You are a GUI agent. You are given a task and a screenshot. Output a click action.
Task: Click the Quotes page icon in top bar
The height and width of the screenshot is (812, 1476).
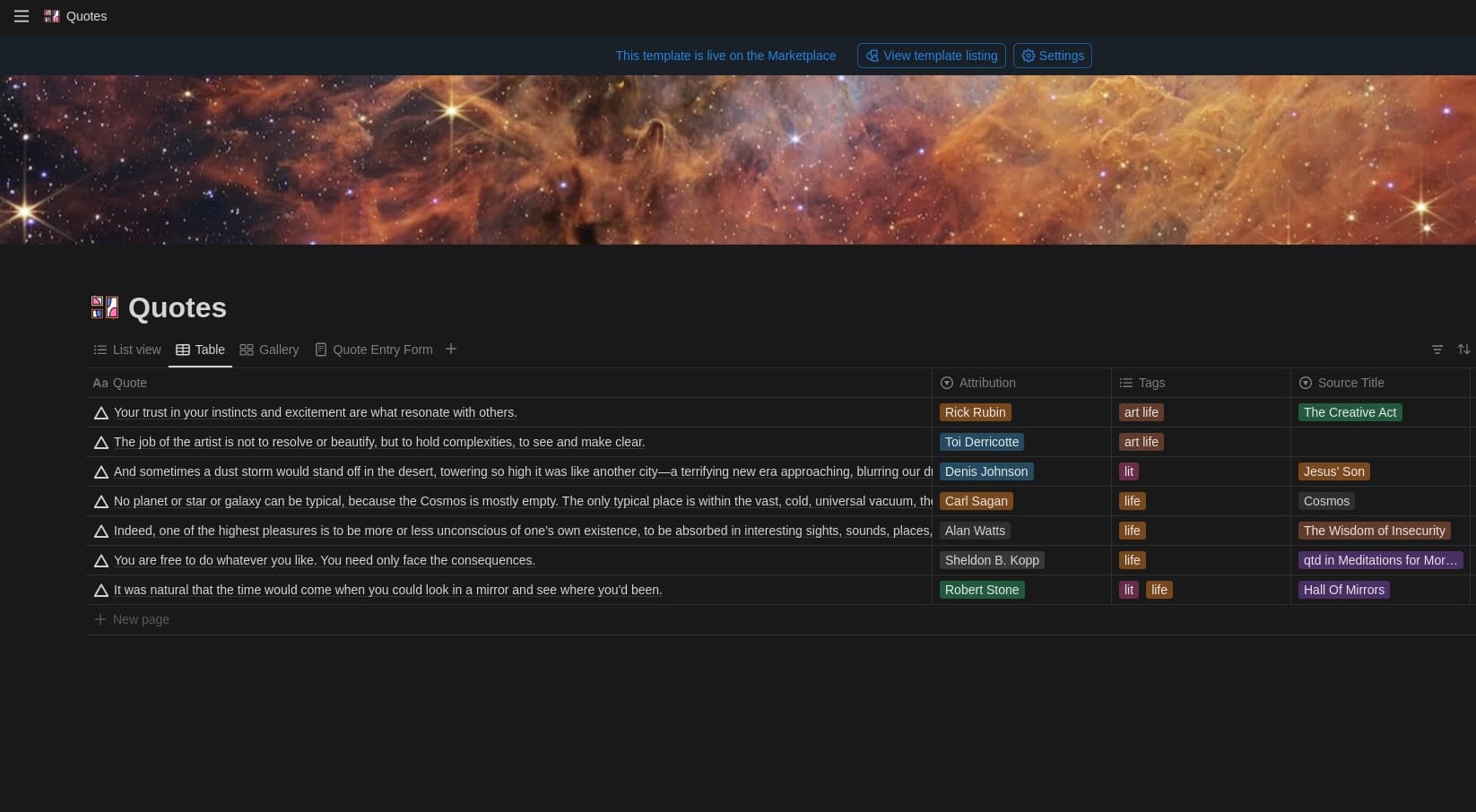coord(52,16)
